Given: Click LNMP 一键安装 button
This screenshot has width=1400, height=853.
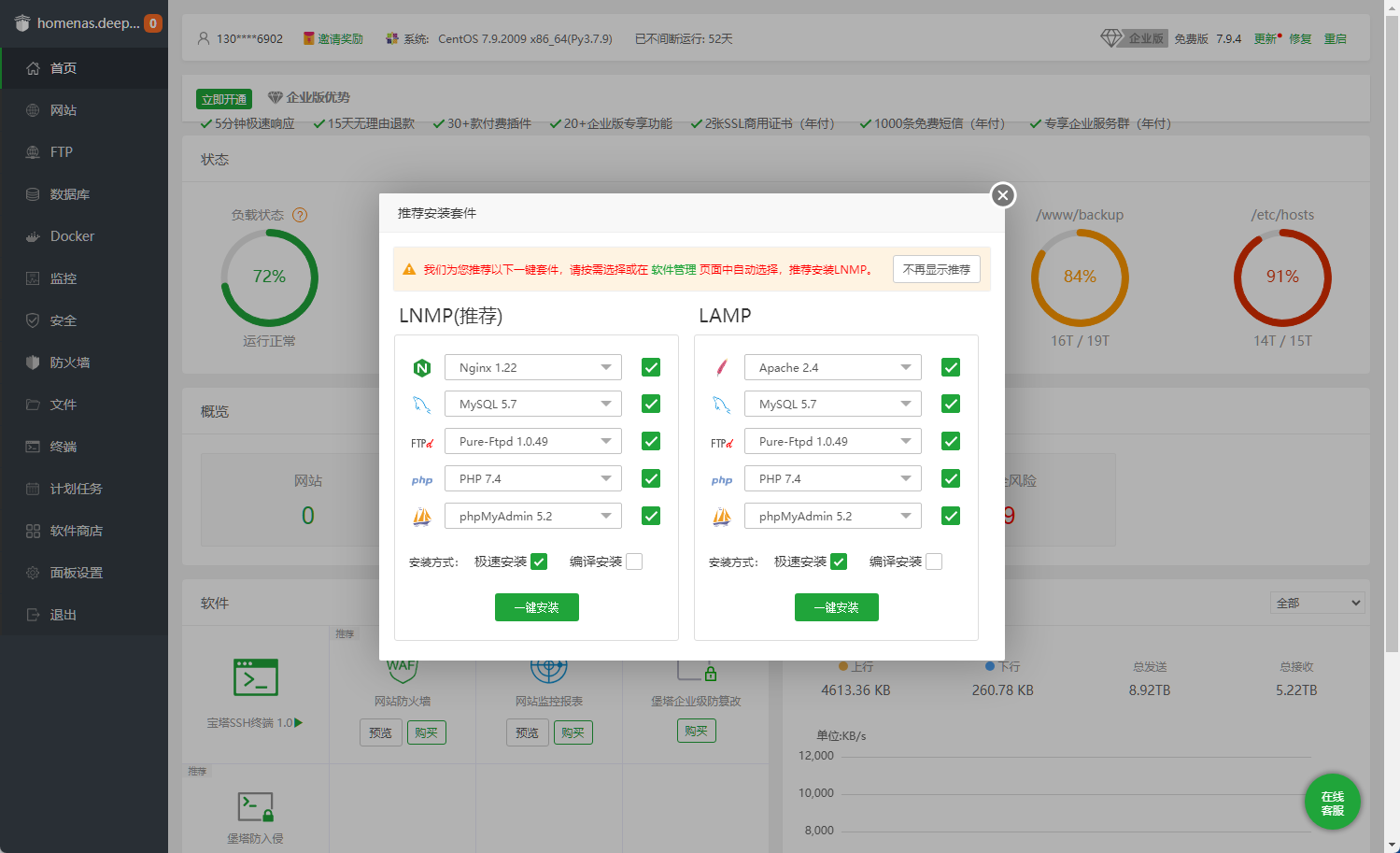Looking at the screenshot, I should 537,607.
